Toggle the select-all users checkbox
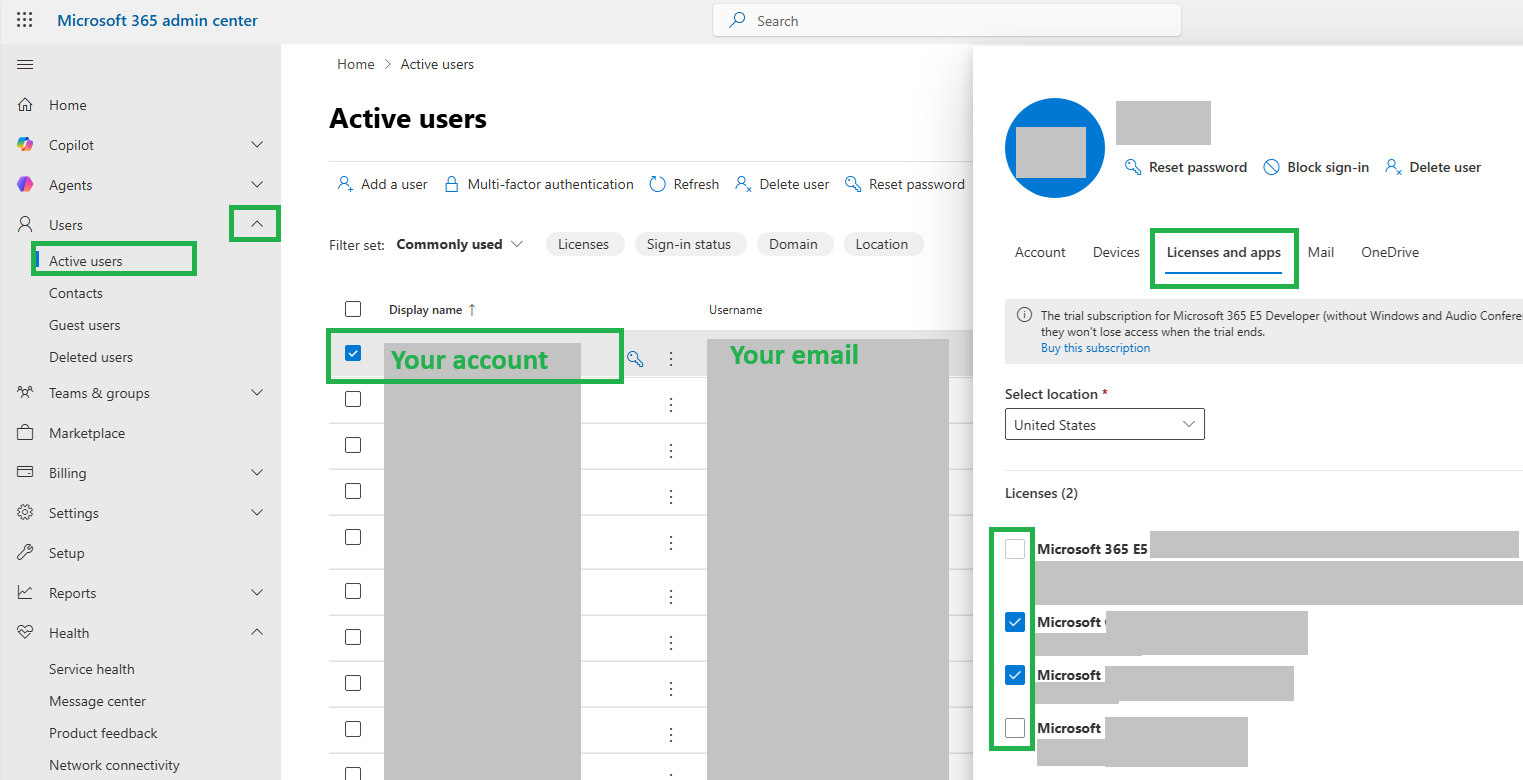This screenshot has height=780, width=1523. [x=353, y=309]
